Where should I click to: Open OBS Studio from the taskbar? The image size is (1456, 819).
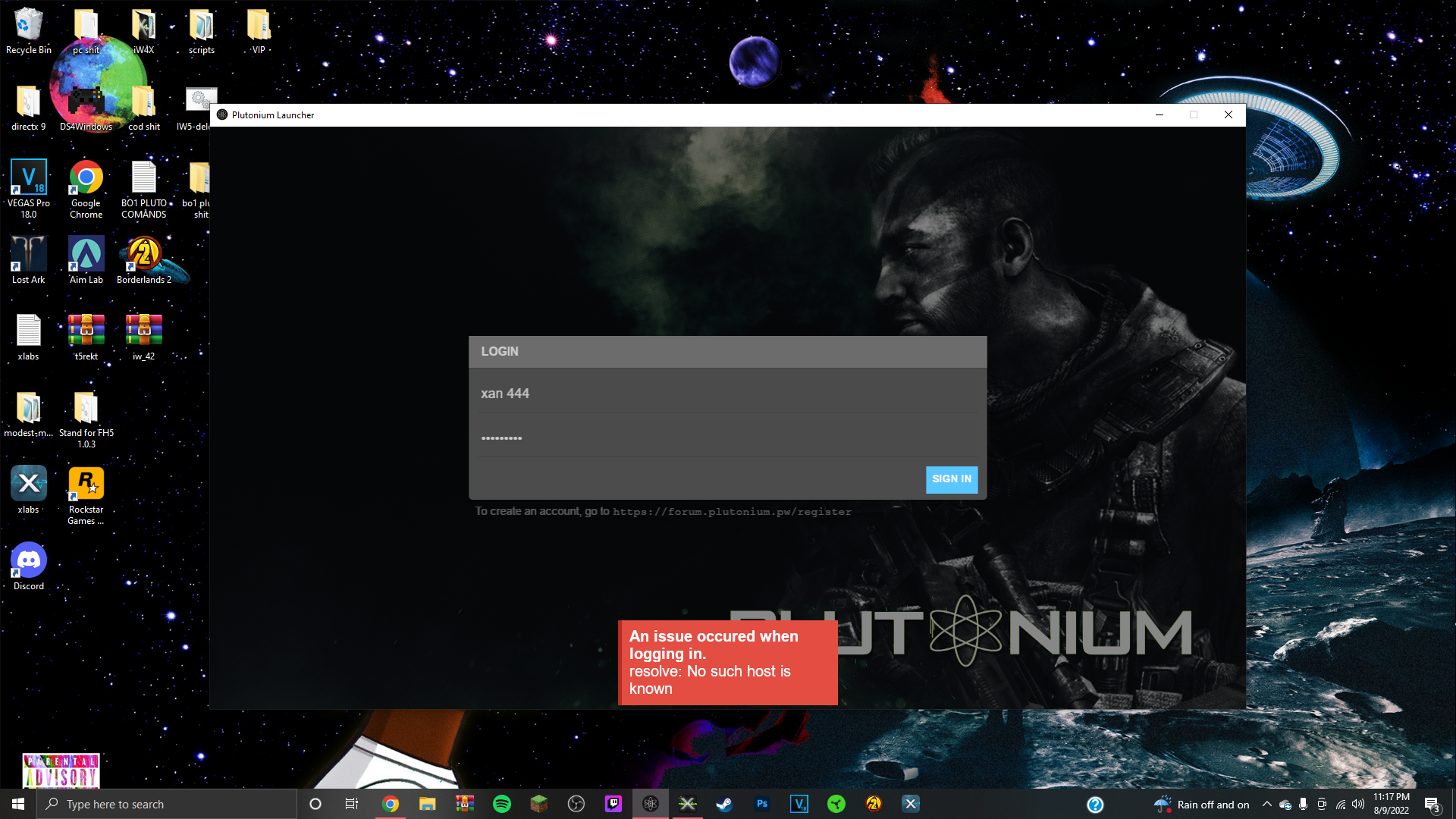pyautogui.click(x=576, y=804)
